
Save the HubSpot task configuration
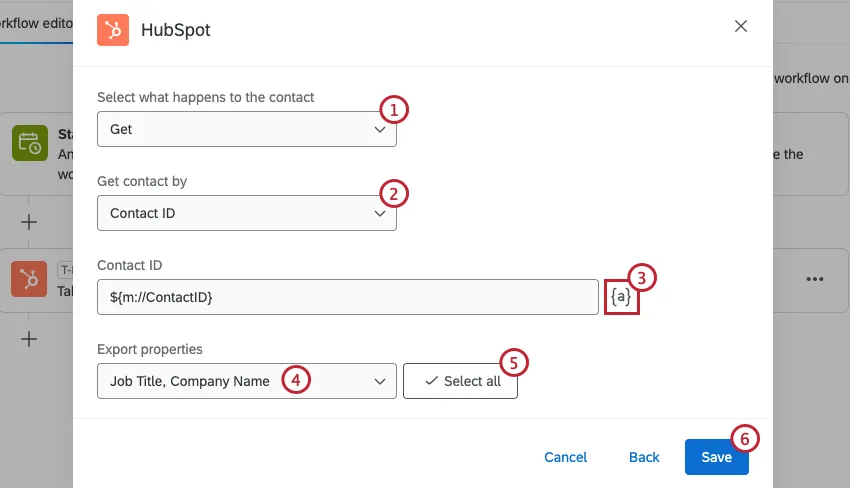coord(716,457)
